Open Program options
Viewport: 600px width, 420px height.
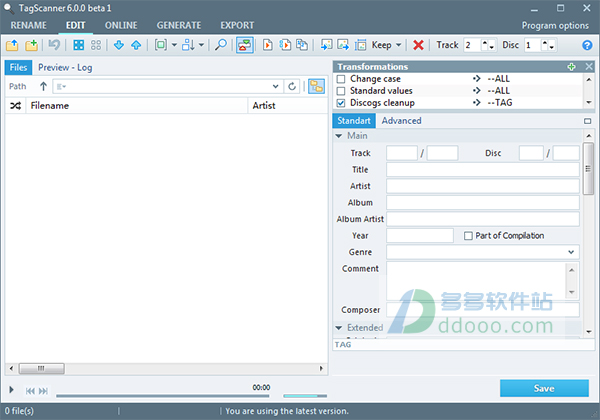point(555,26)
